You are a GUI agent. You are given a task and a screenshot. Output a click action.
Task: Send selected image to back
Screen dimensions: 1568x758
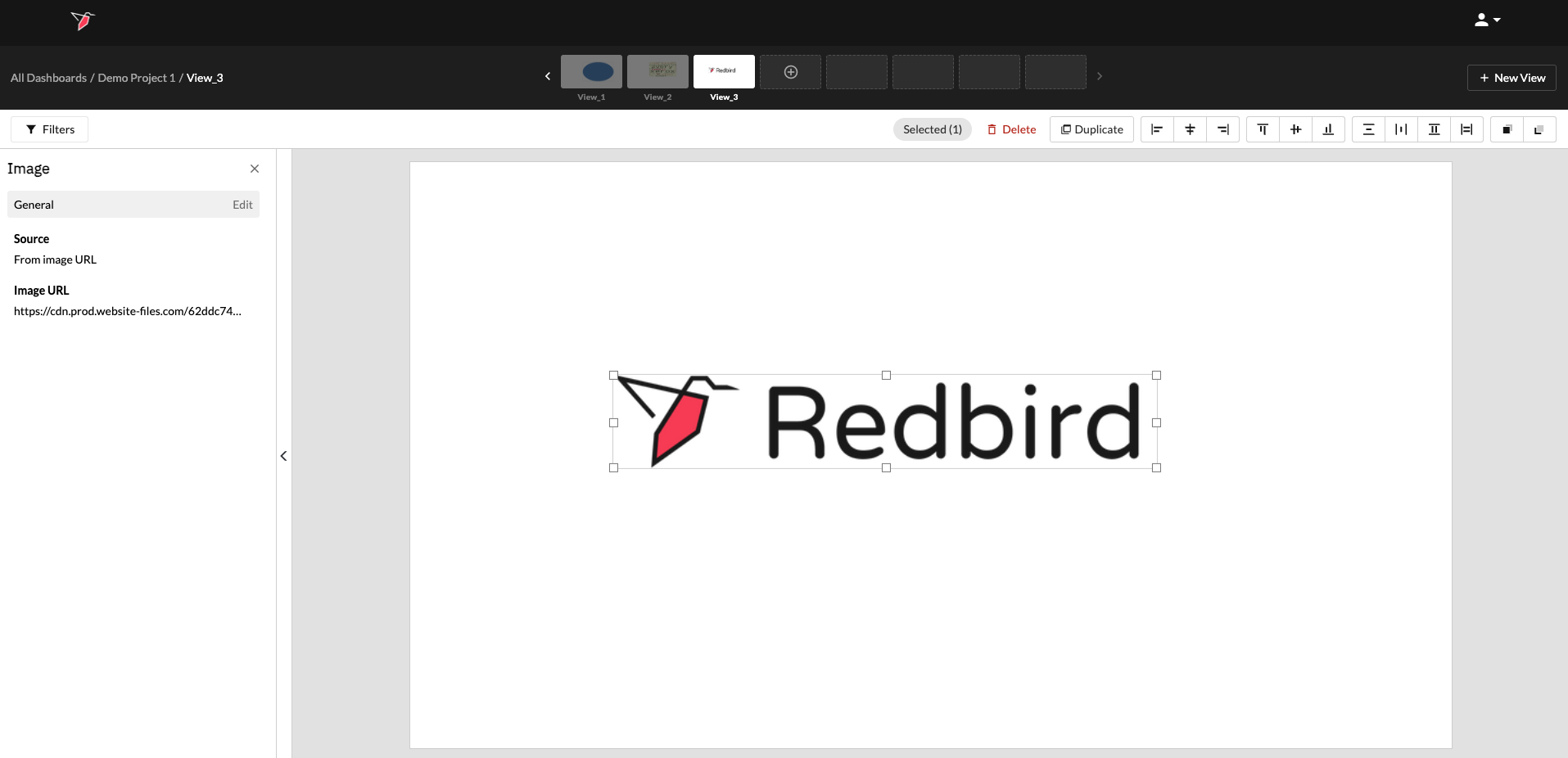1539,129
